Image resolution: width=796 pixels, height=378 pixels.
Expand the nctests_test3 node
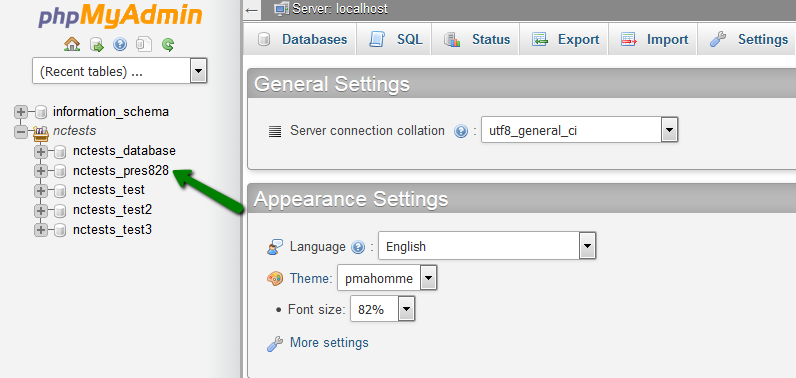tap(41, 230)
